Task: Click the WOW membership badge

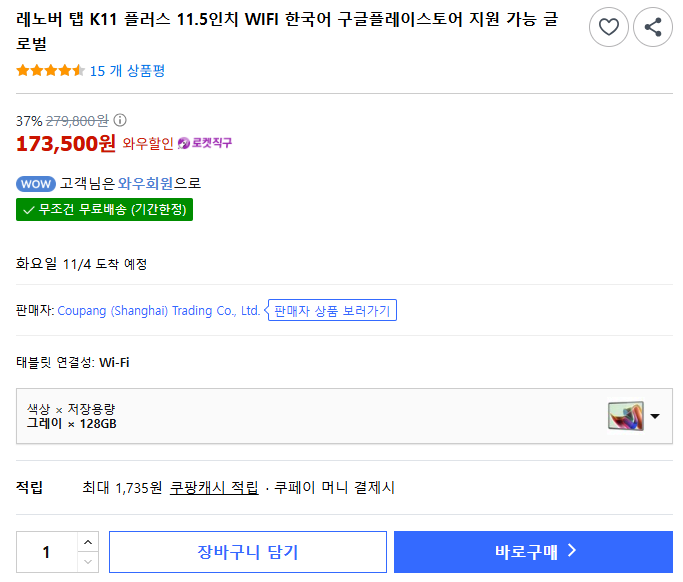Action: pyautogui.click(x=36, y=184)
